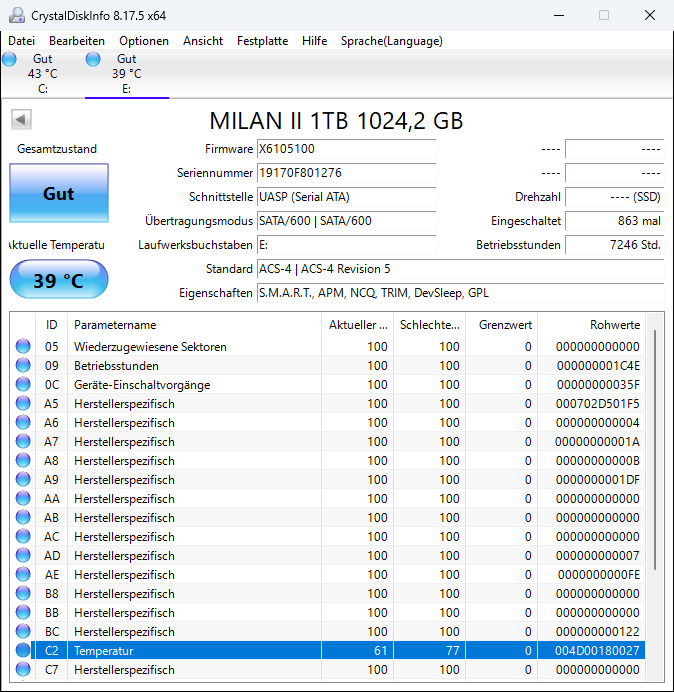This screenshot has height=692, width=674.
Task: Click status circle for ID A7 row
Action: 23,441
